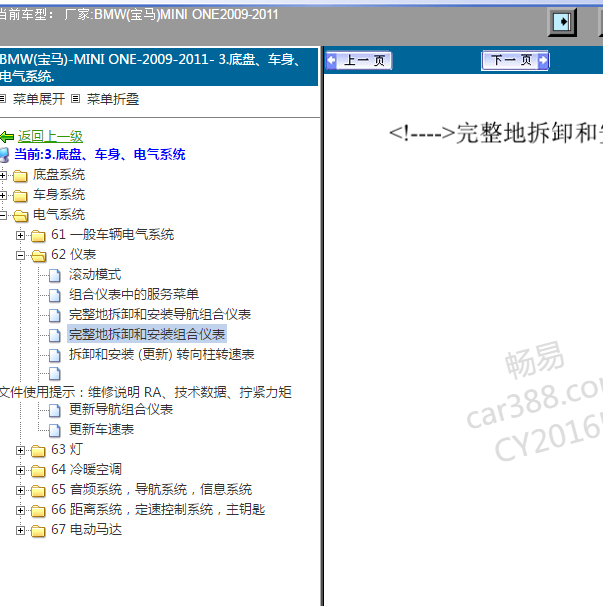
Task: Open the 滚动模式 document
Action: pyautogui.click(x=95, y=274)
